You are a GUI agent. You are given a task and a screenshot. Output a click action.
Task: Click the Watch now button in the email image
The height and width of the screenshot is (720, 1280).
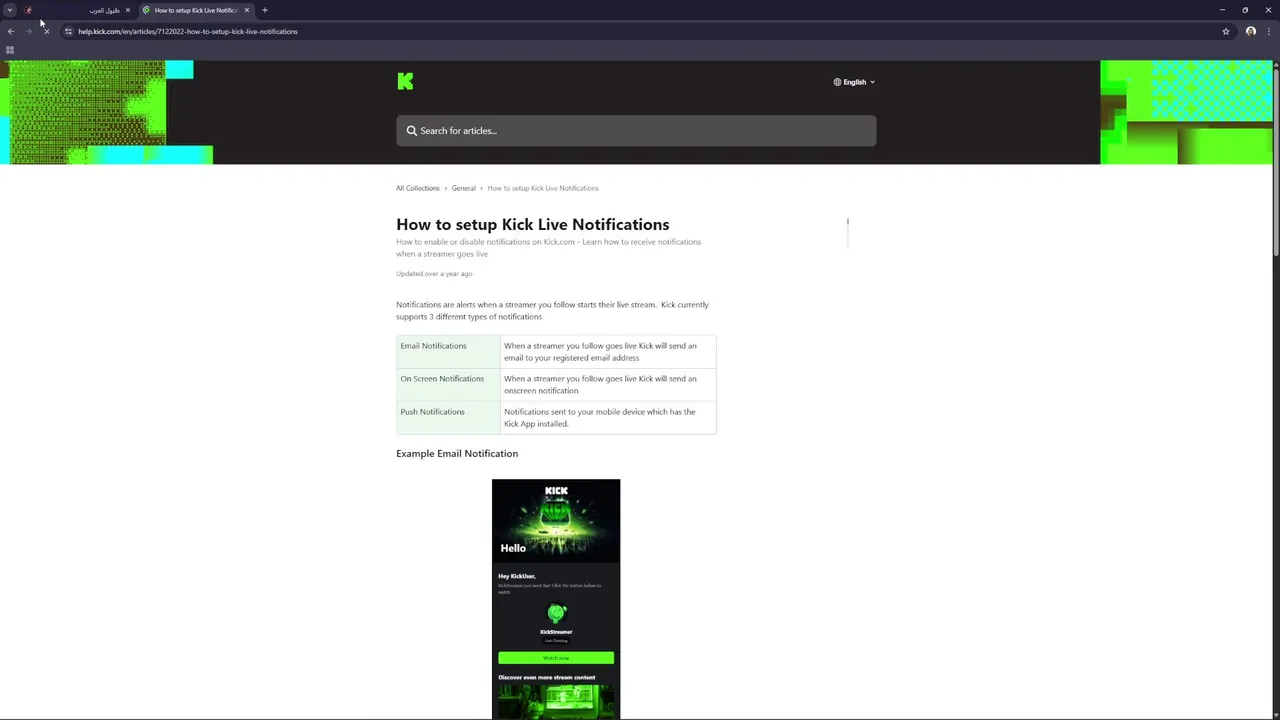[x=556, y=658]
